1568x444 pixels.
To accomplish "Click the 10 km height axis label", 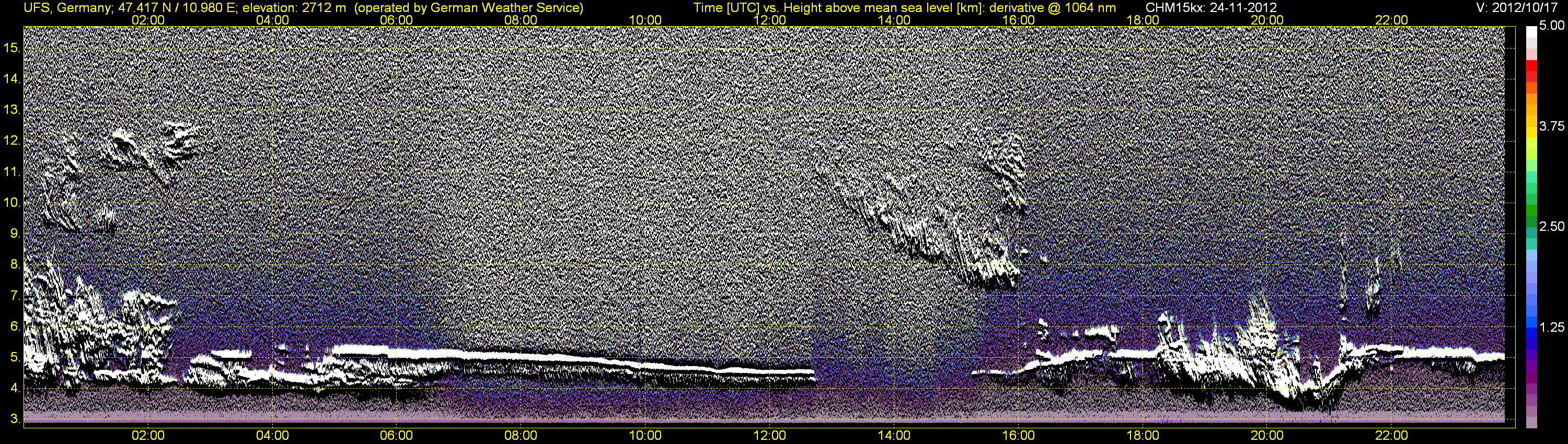I will pyautogui.click(x=12, y=203).
